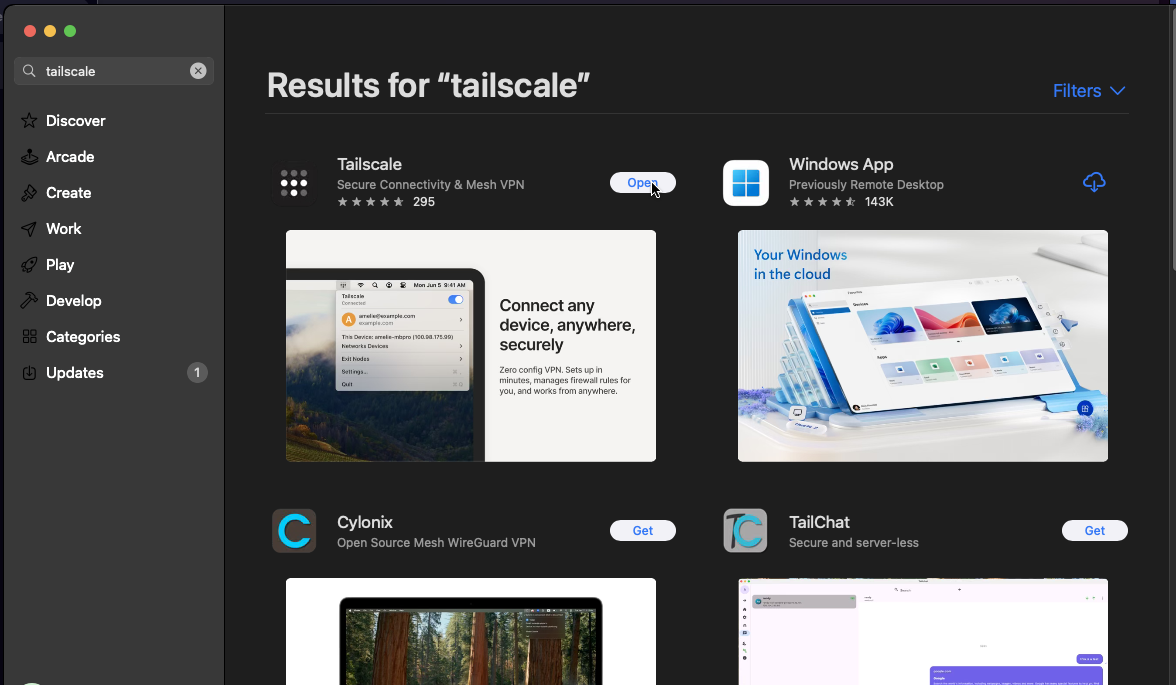Zoom the window with green button
This screenshot has width=1176, height=685.
click(70, 31)
